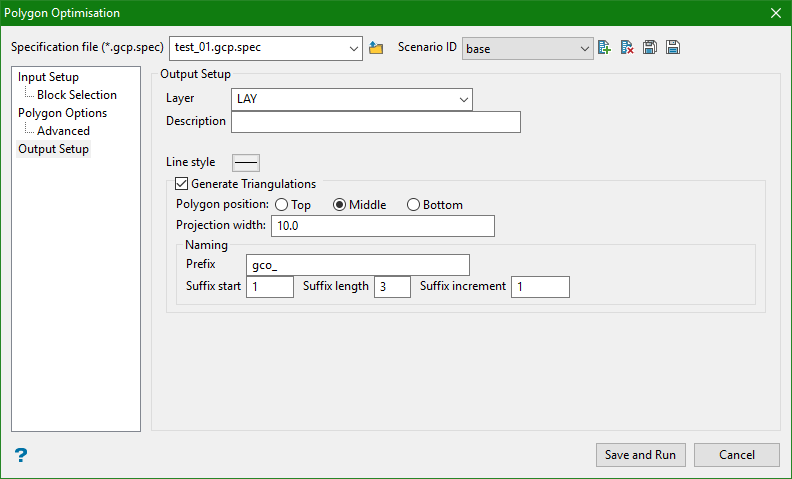Expand the Scenario ID dropdown
The width and height of the screenshot is (792, 479).
click(585, 48)
